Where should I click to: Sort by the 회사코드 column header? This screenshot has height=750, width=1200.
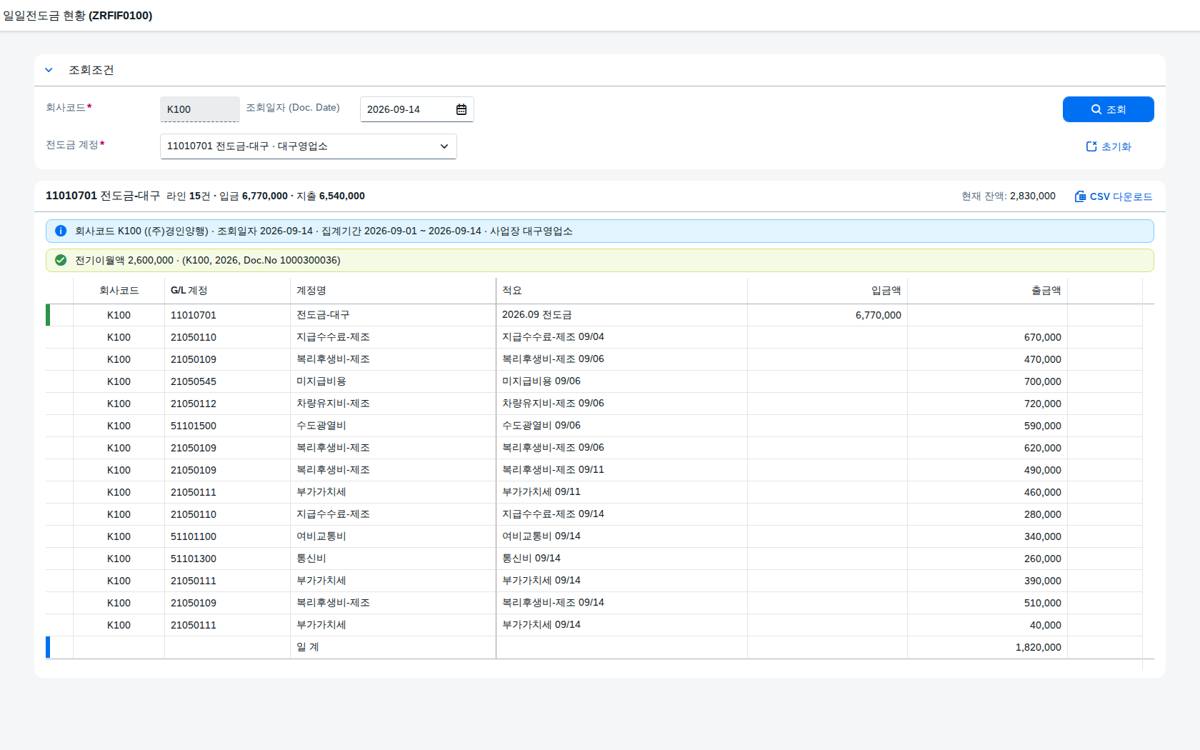[x=119, y=290]
